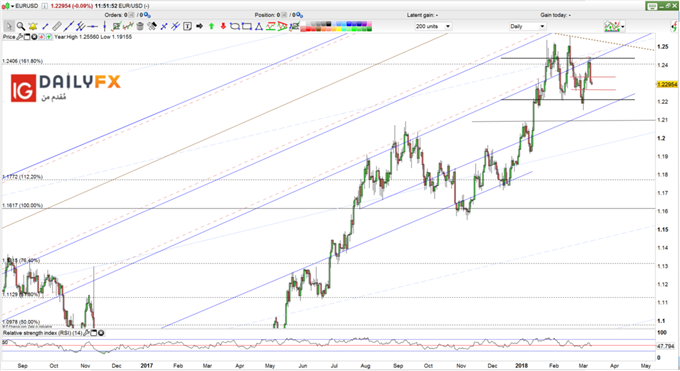Click the EURUSD symbol name

click(x=26, y=6)
